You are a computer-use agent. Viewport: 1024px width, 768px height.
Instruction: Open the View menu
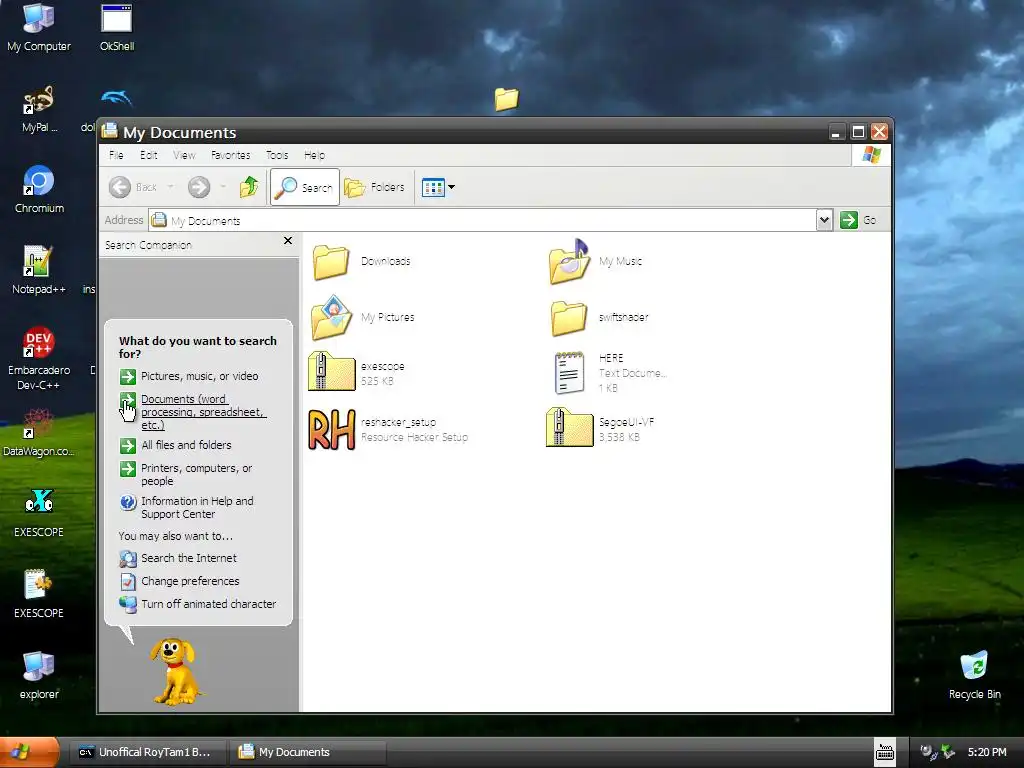point(184,155)
